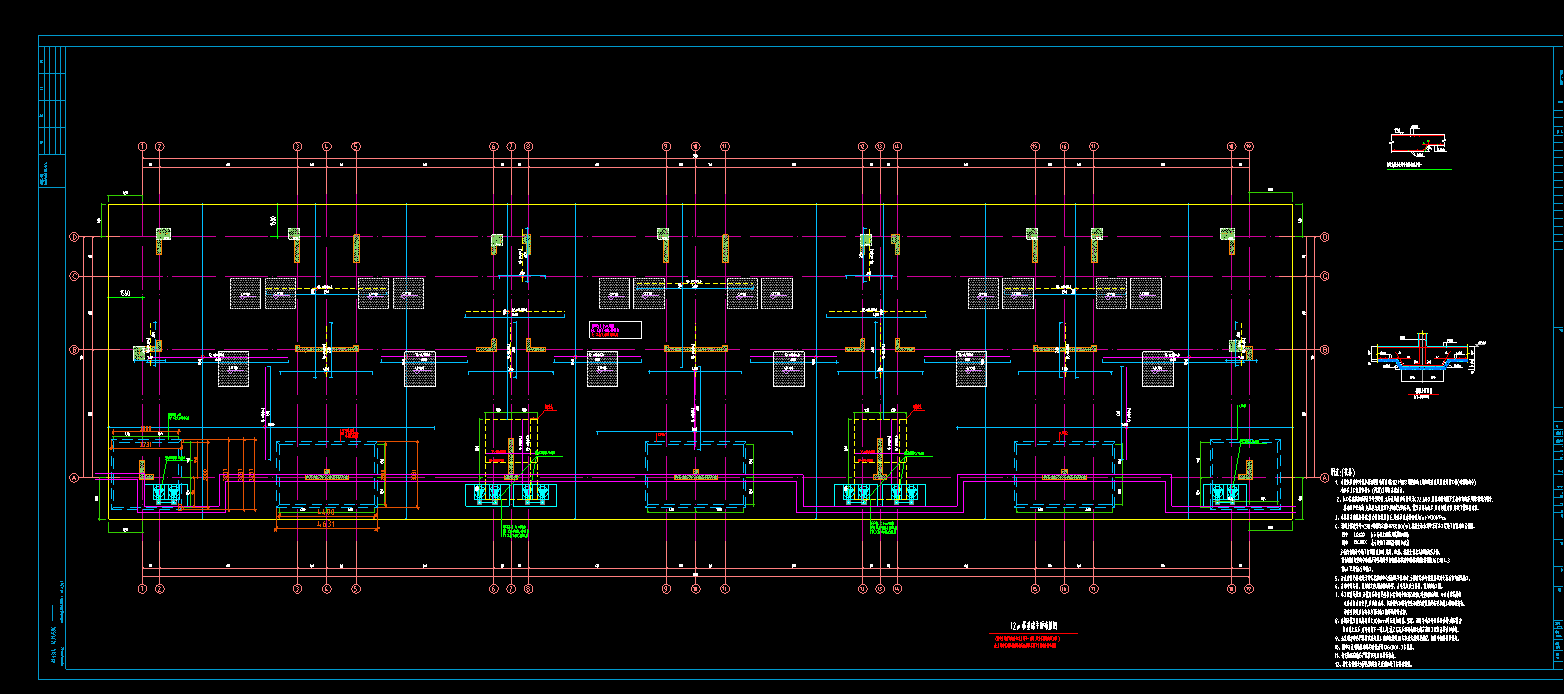This screenshot has height=694, width=1564.
Task: Pick grid bubble 14 in upper axis row
Action: click(897, 146)
